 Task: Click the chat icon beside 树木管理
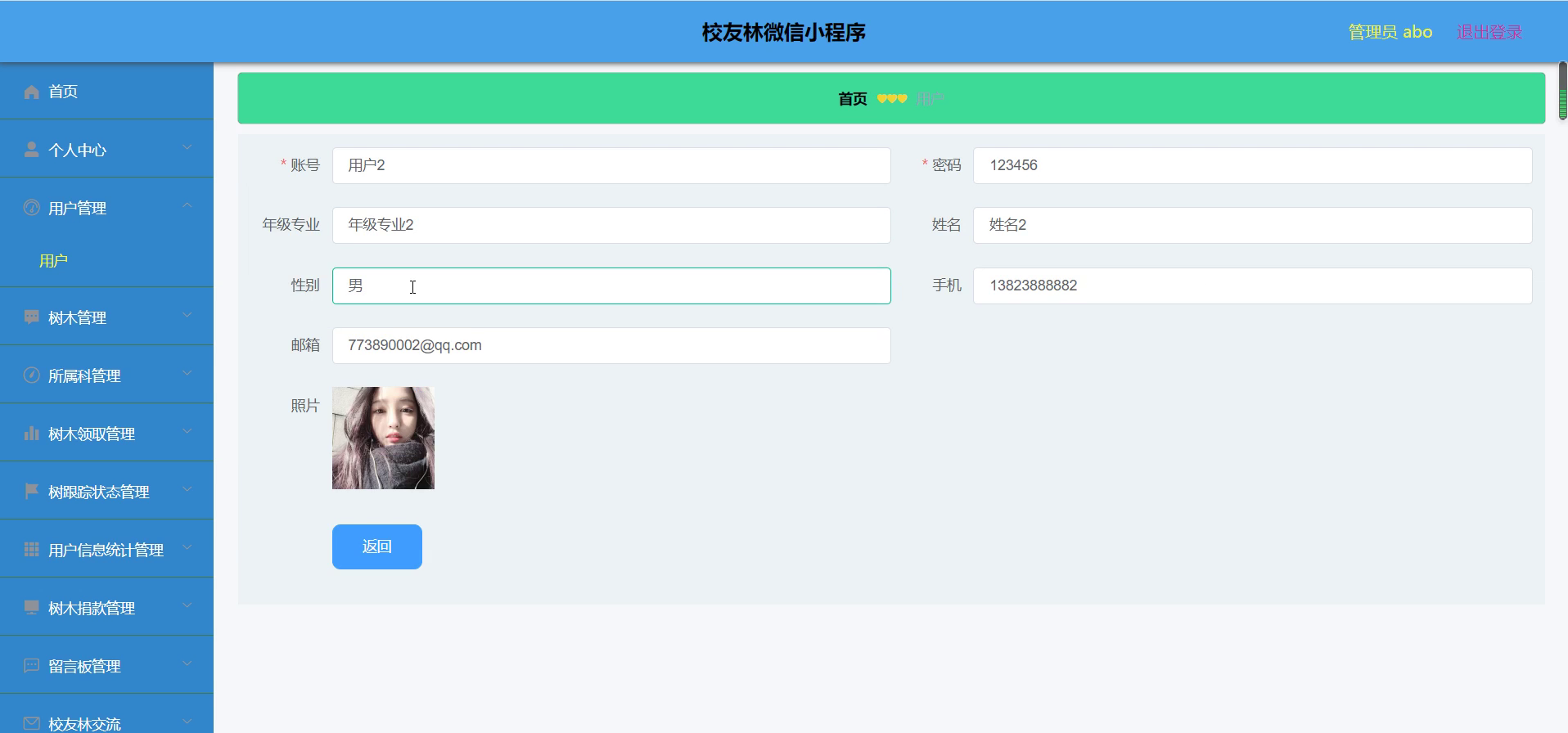click(x=31, y=317)
